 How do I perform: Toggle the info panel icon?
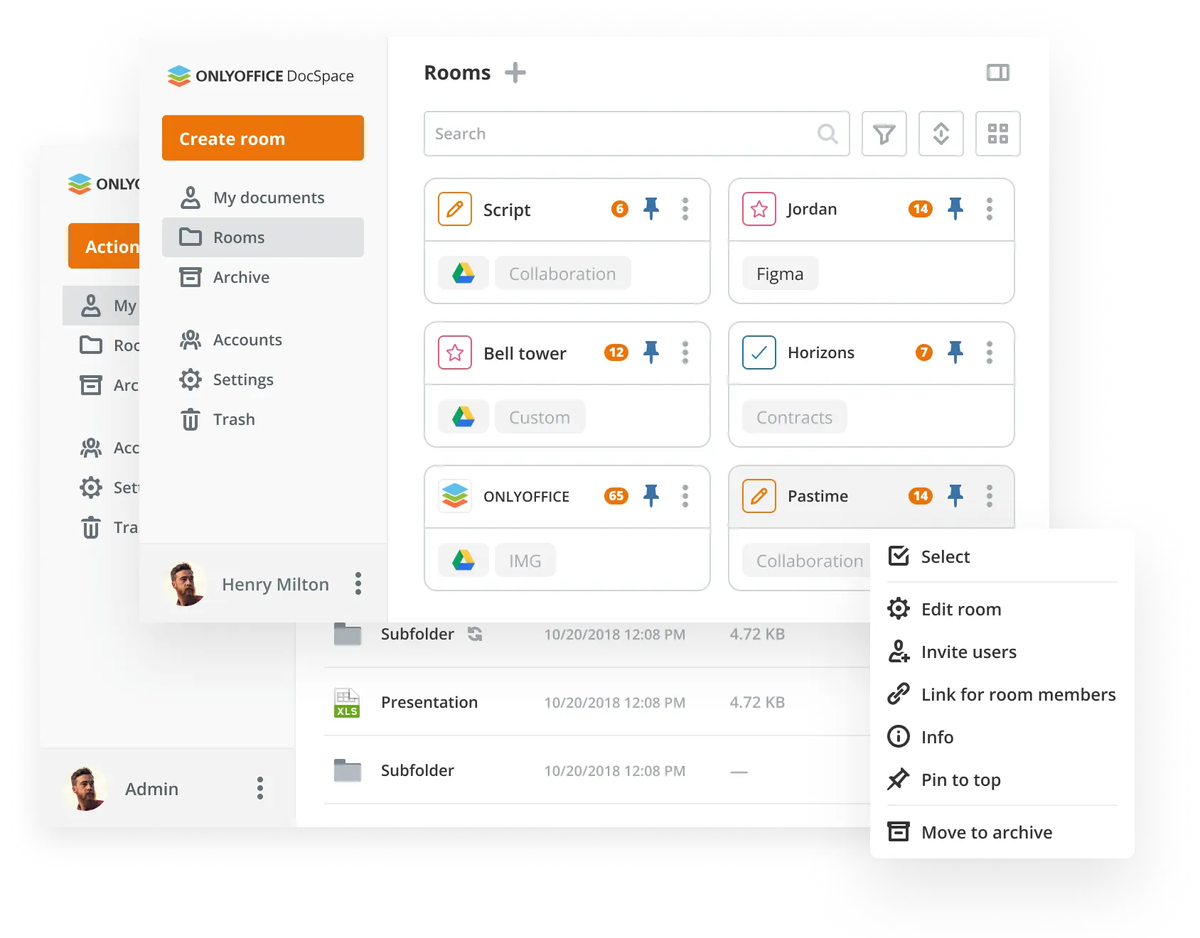pos(998,73)
